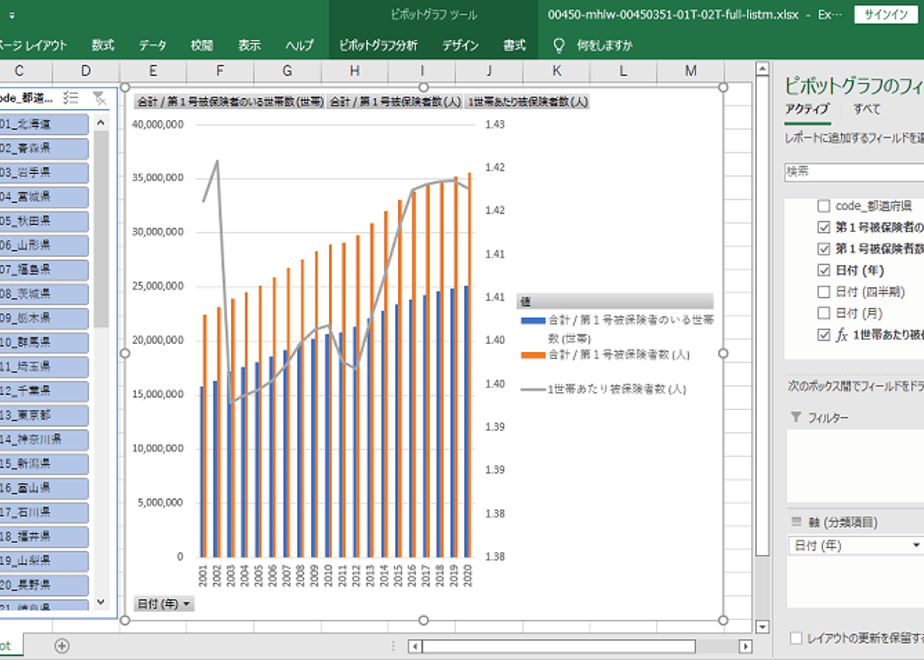This screenshot has width=924, height=660.
Task: Click slicer scroll up arrow
Action: (x=100, y=123)
